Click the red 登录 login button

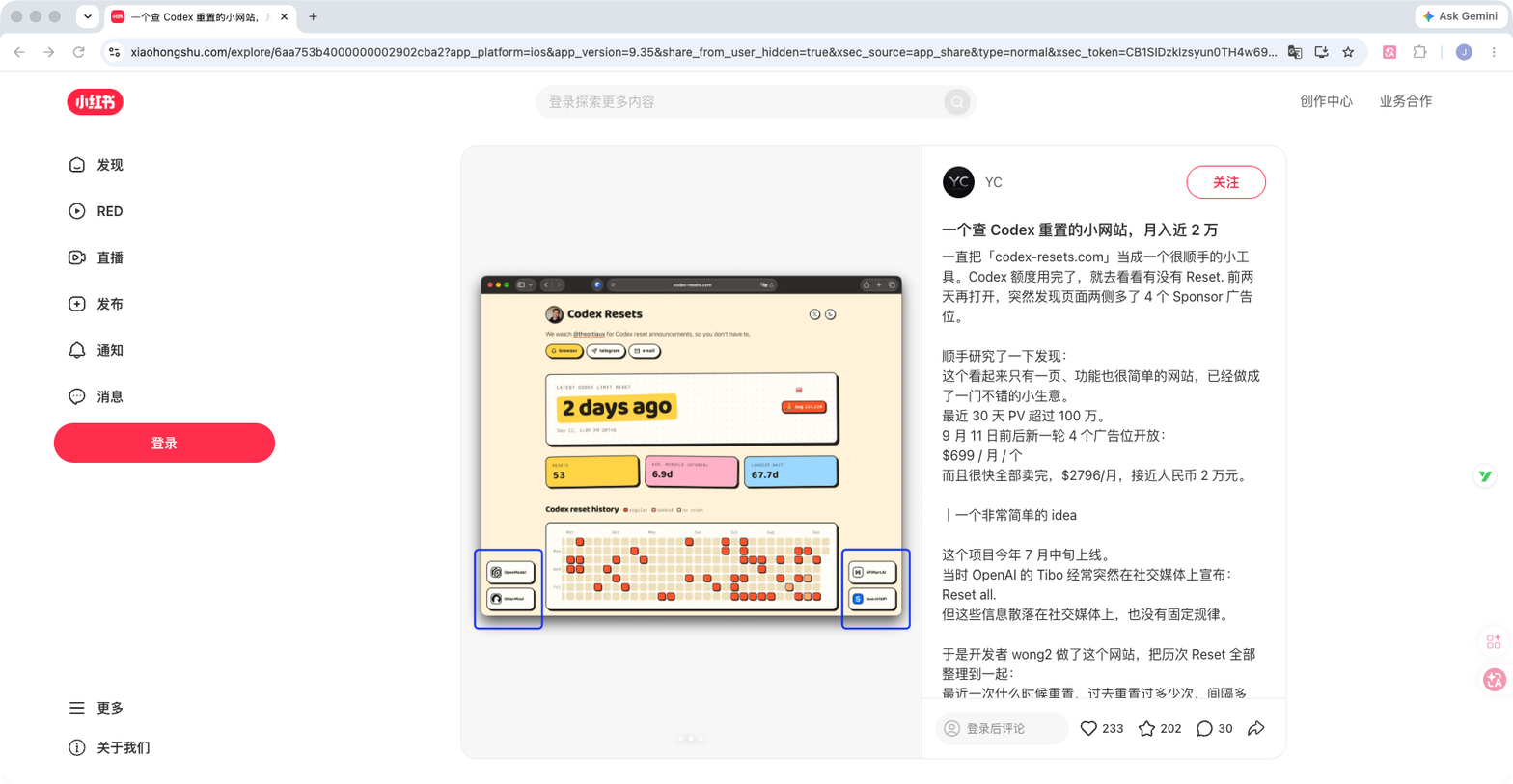(164, 443)
